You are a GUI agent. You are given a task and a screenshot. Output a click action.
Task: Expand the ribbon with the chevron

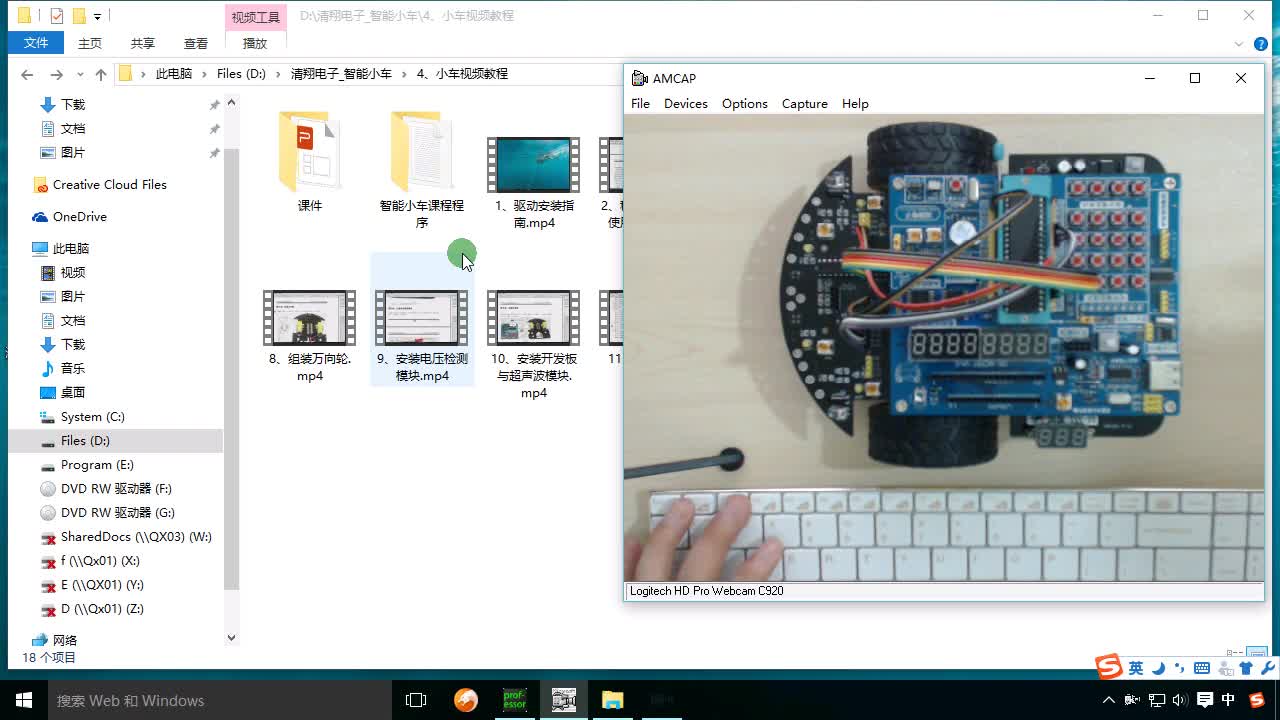click(1239, 44)
